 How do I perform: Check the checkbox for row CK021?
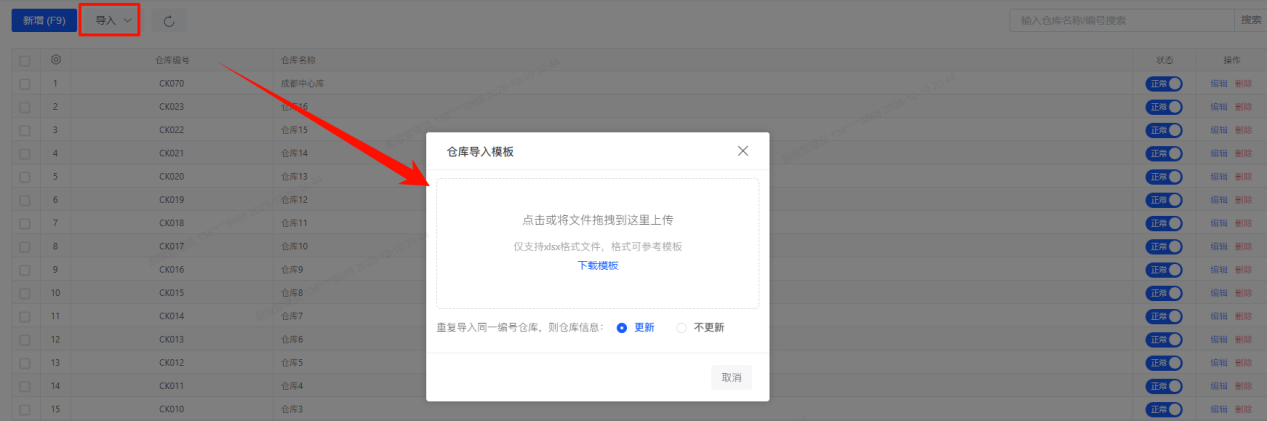click(24, 153)
